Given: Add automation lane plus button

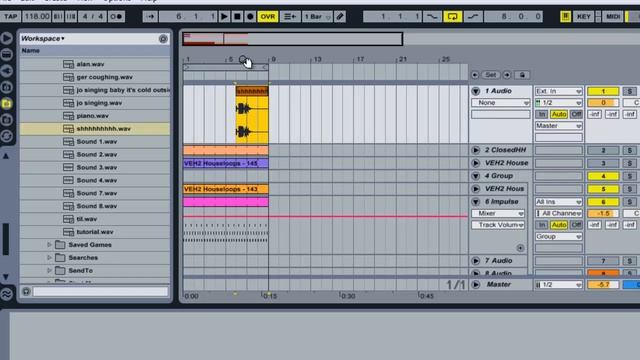Looking at the screenshot, I should tap(520, 248).
